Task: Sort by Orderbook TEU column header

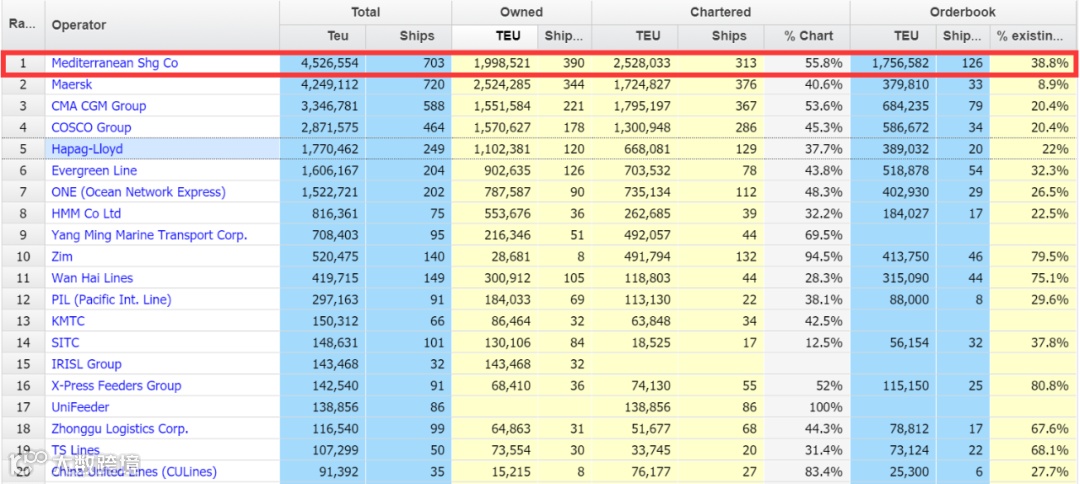Action: [893, 36]
